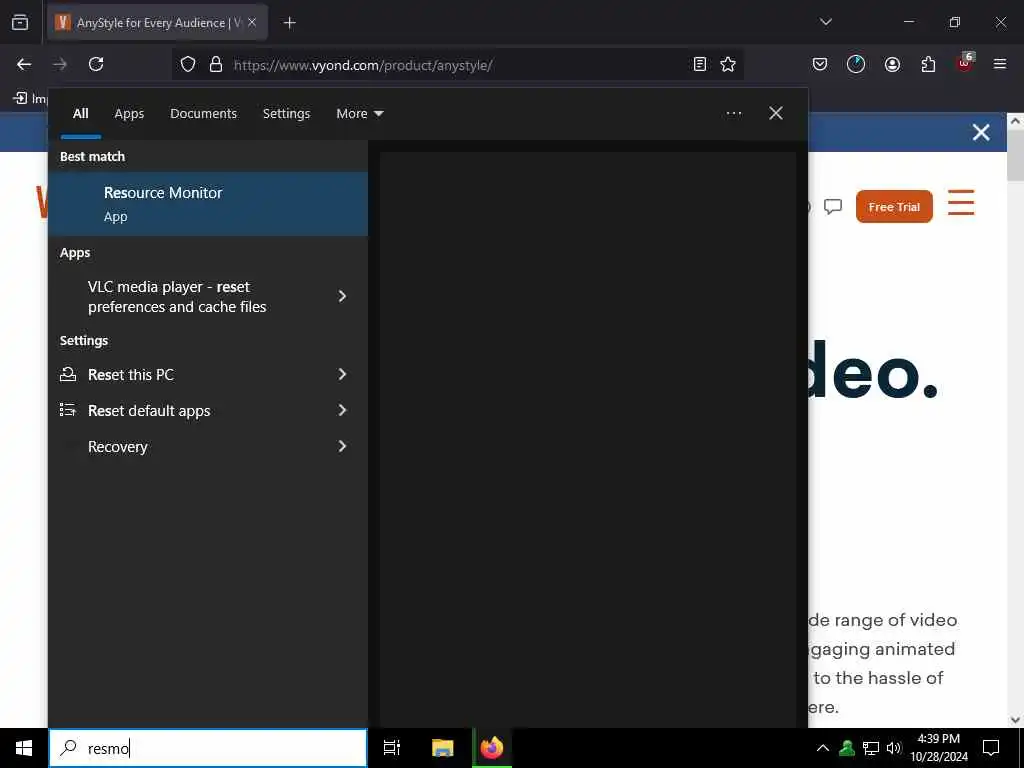Expand Reset default apps result arrow
The width and height of the screenshot is (1024, 768).
tap(342, 410)
